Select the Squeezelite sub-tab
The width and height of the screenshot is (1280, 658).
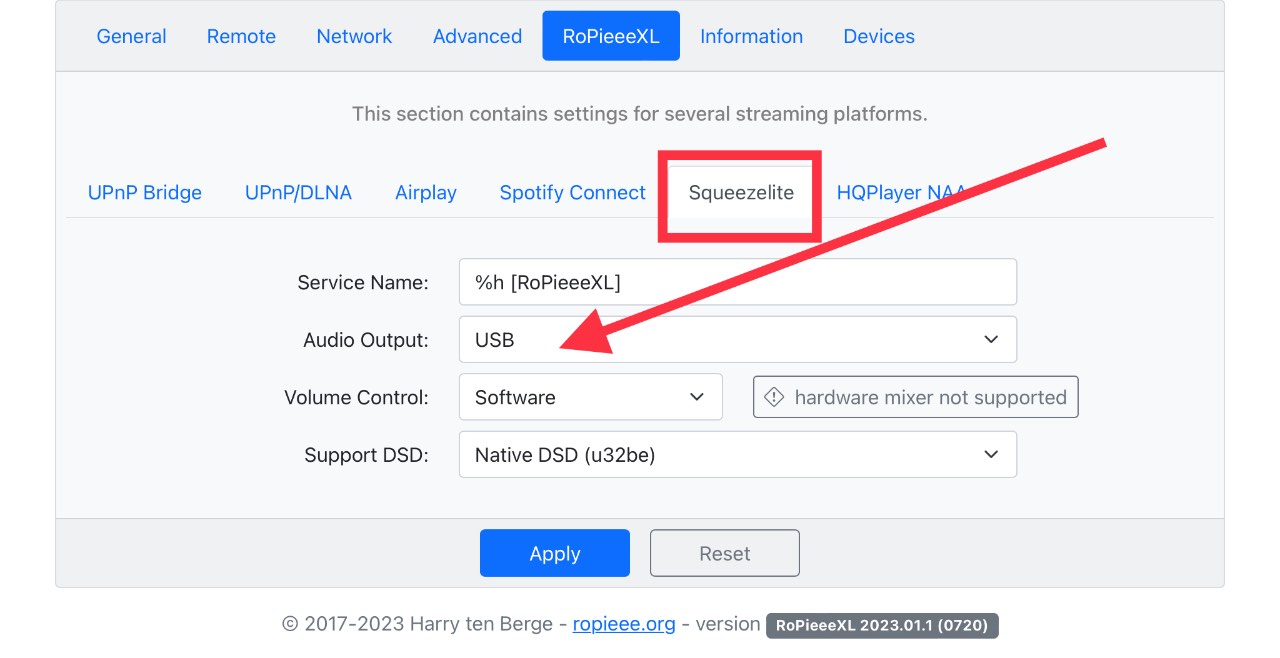click(x=741, y=193)
